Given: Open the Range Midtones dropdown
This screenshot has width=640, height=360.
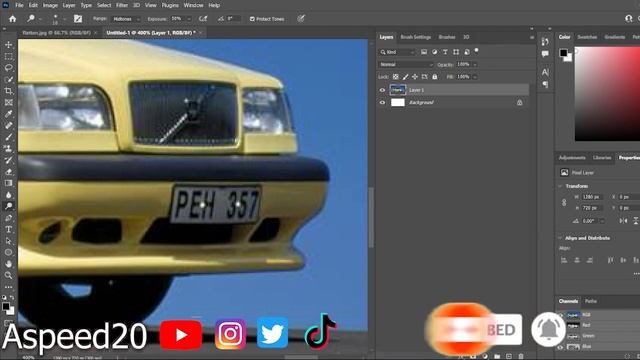Looking at the screenshot, I should tap(126, 19).
